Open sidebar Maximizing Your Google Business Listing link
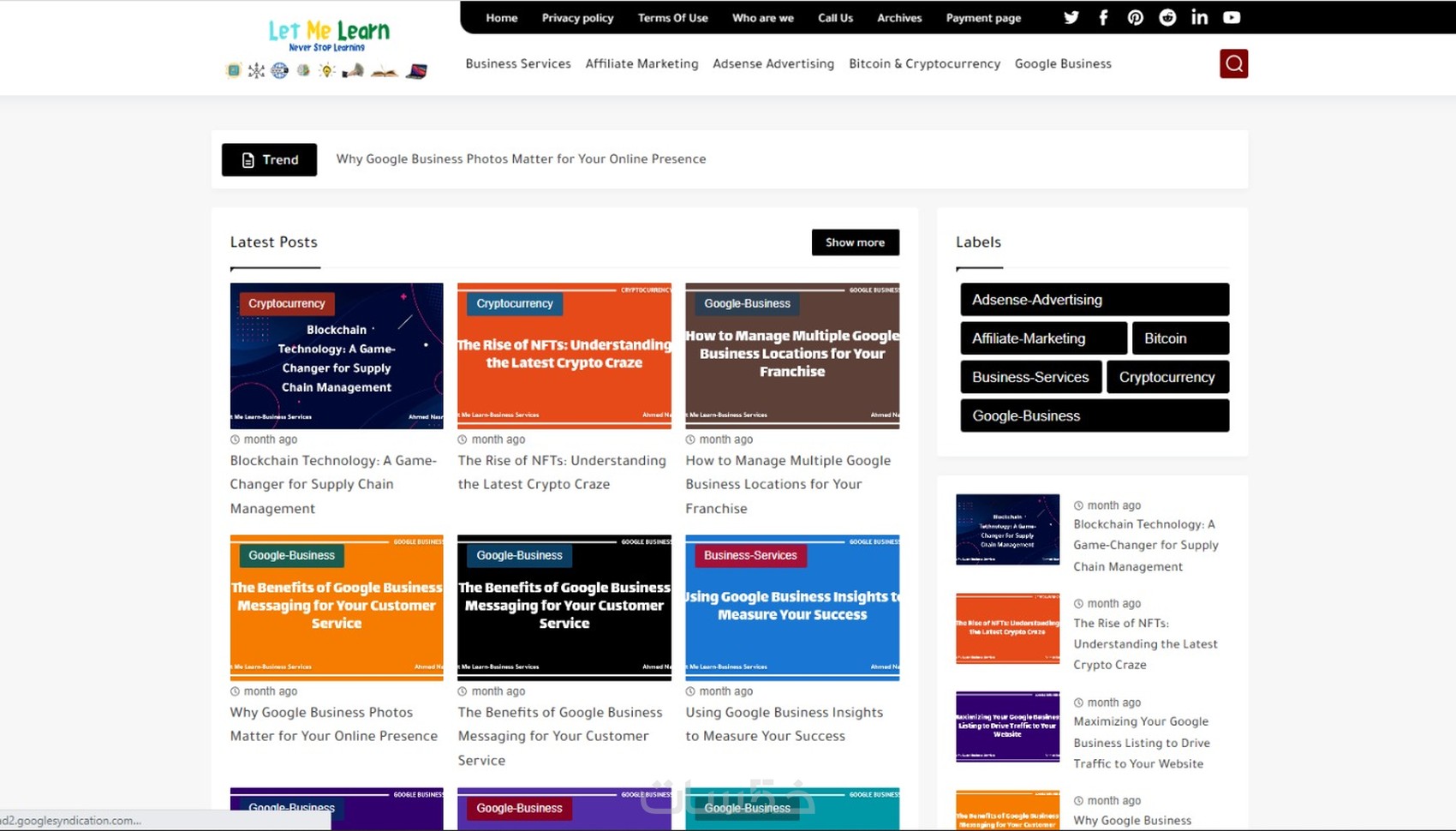1456x831 pixels. point(1142,743)
